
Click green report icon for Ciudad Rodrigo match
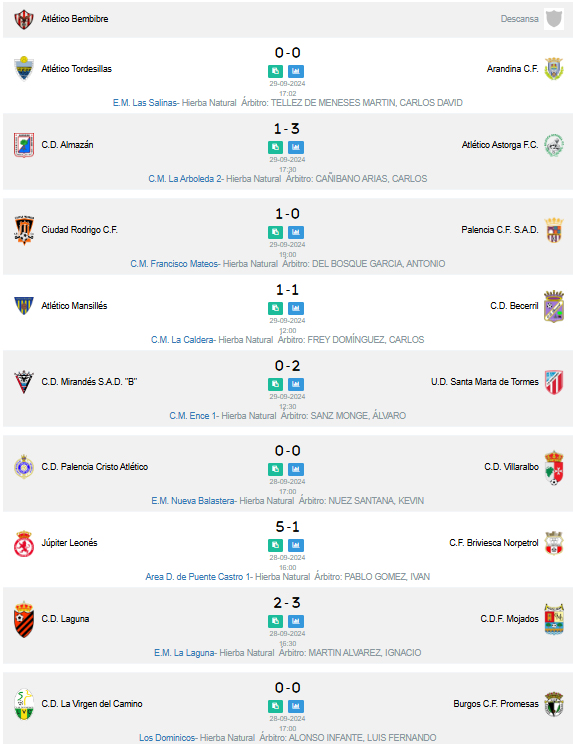click(x=275, y=232)
